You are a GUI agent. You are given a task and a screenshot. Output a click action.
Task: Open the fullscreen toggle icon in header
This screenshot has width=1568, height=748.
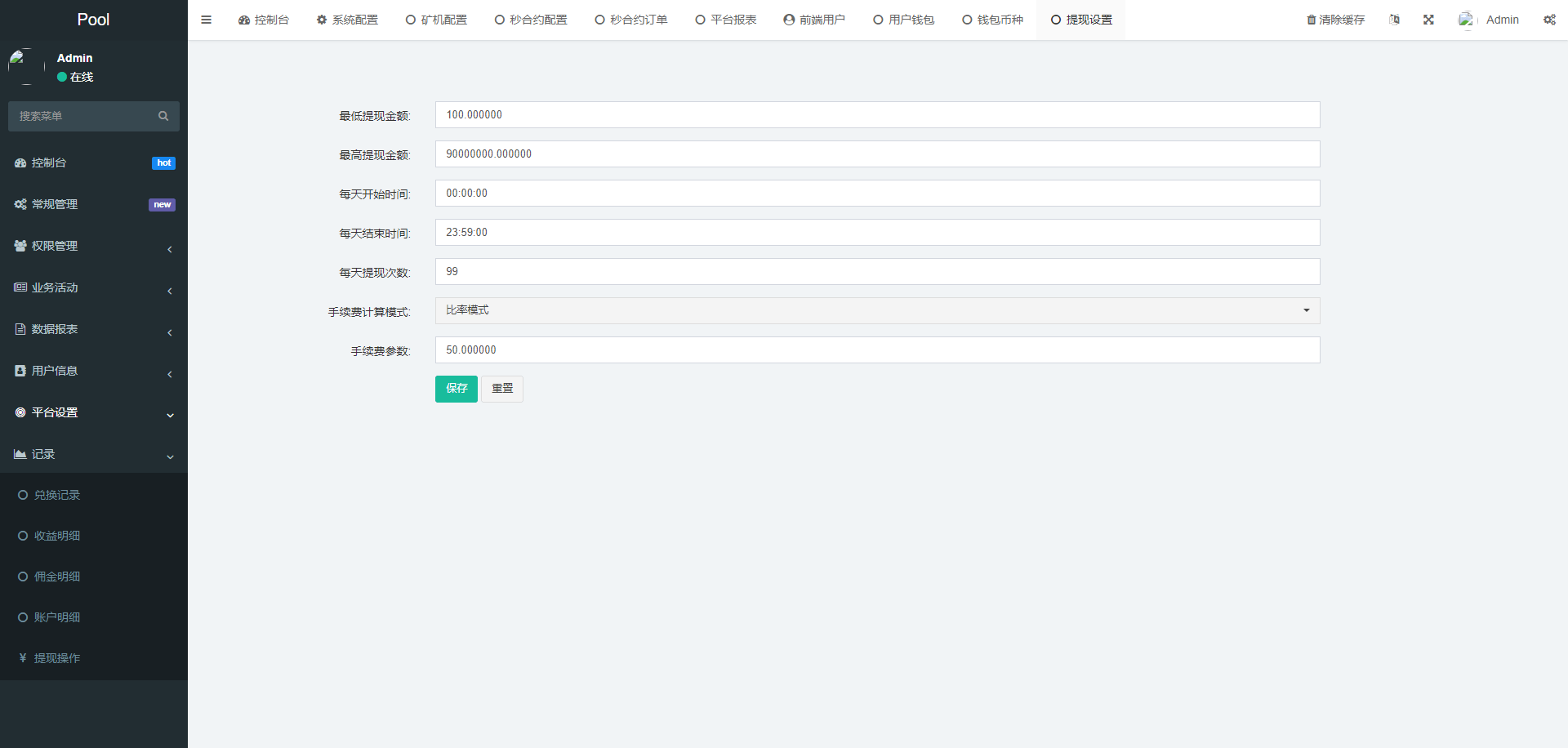1428,19
